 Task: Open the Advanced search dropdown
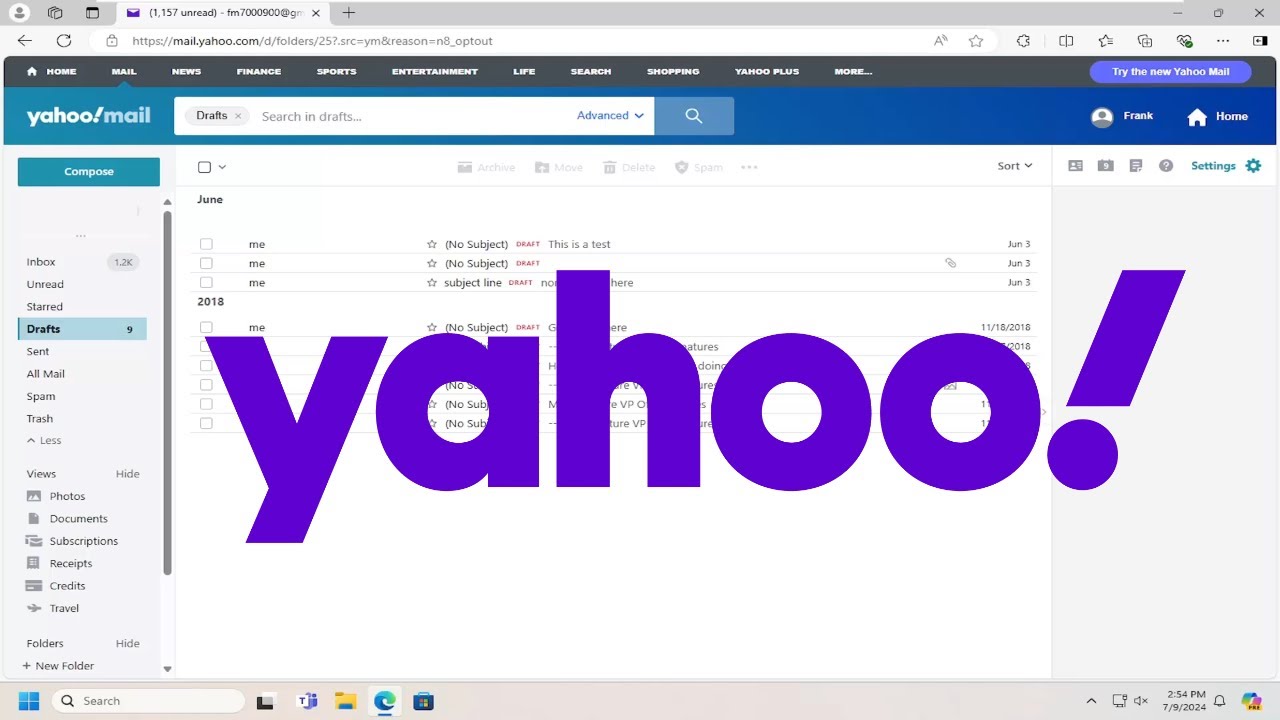pyautogui.click(x=610, y=116)
